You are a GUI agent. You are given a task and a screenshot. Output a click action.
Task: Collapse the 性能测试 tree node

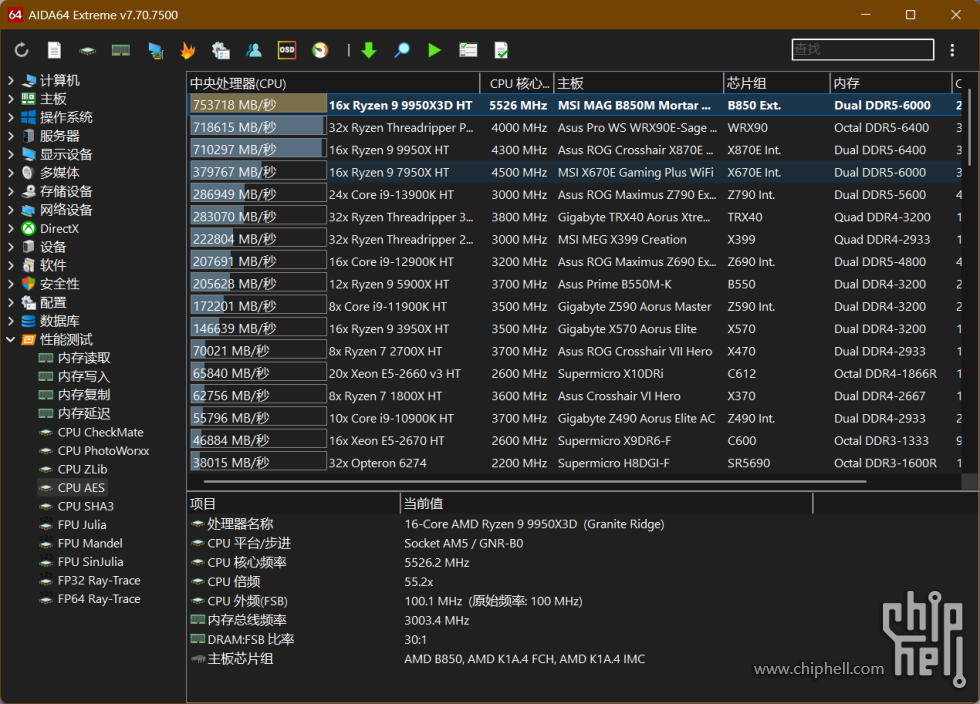point(11,339)
